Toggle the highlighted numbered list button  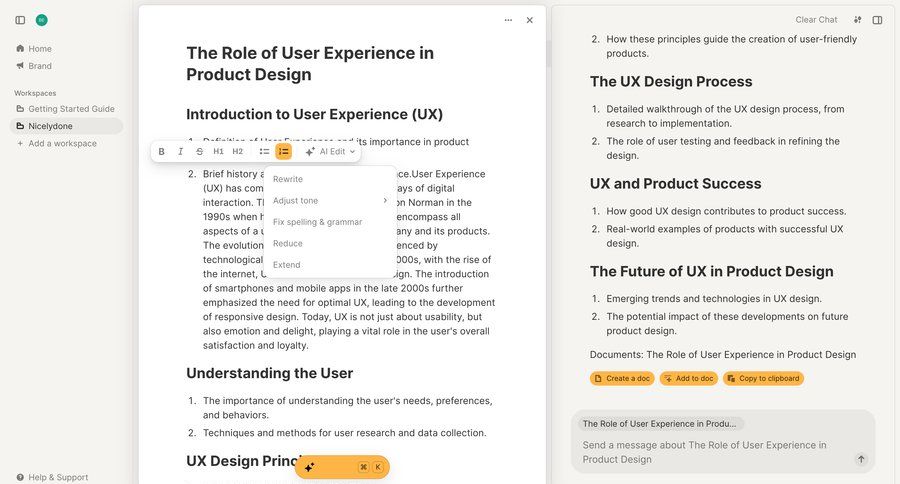(283, 152)
